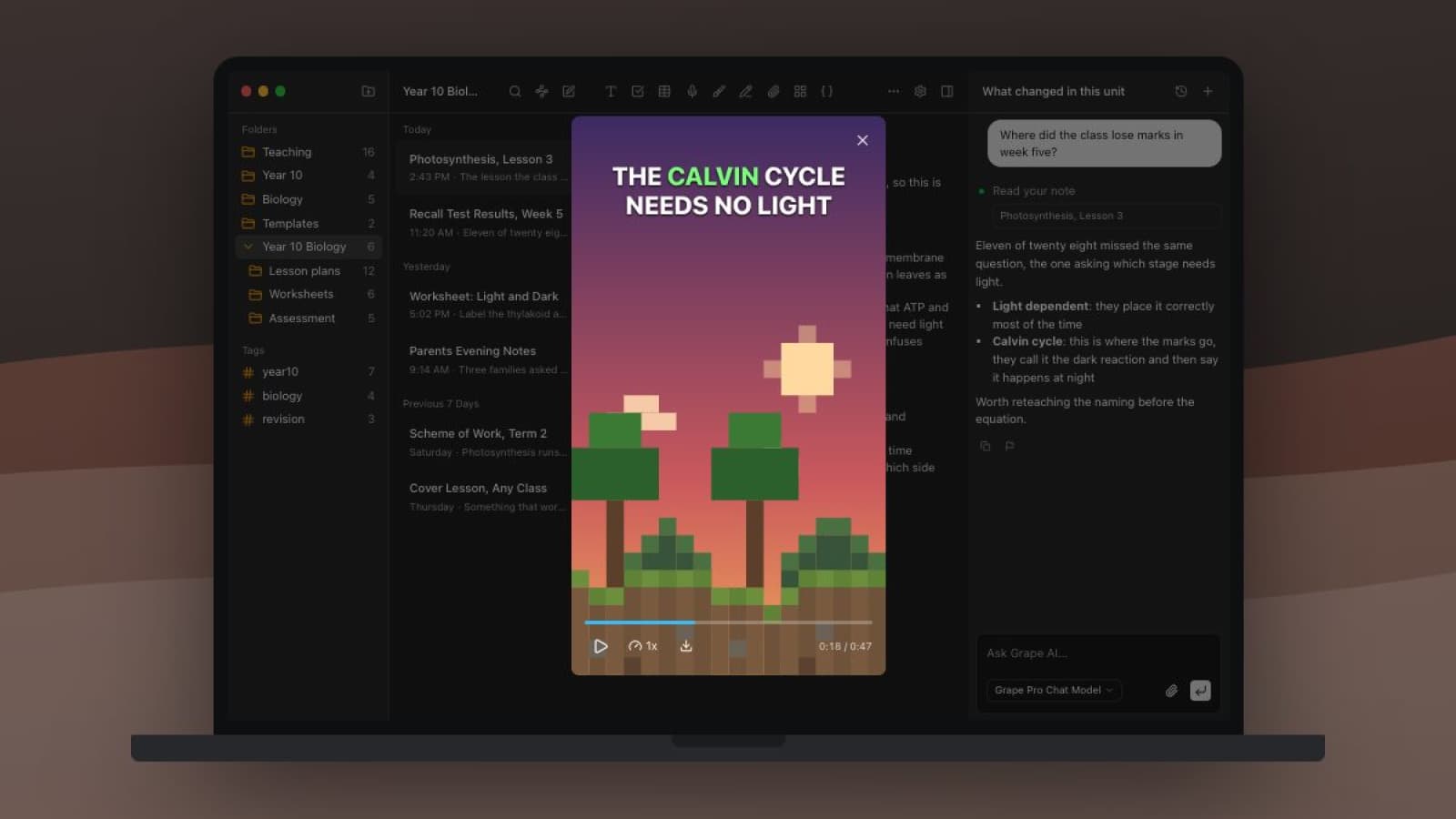
Task: Filter notes by the revision tag
Action: 308,420
